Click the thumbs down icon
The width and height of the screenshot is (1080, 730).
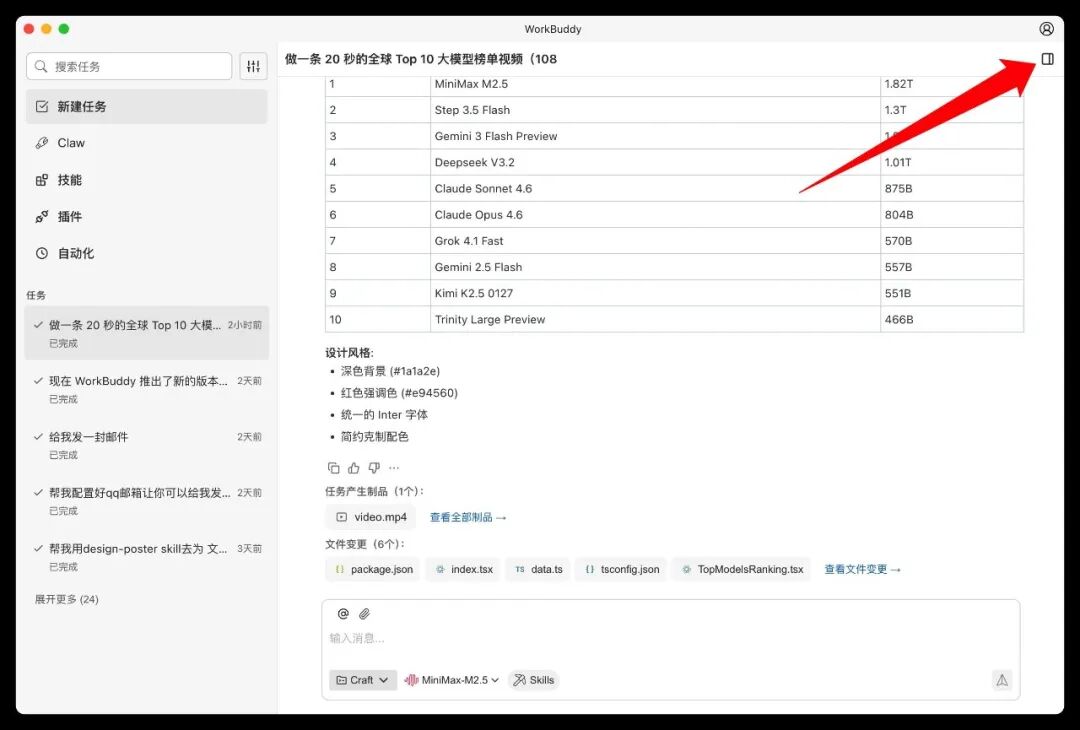point(374,468)
